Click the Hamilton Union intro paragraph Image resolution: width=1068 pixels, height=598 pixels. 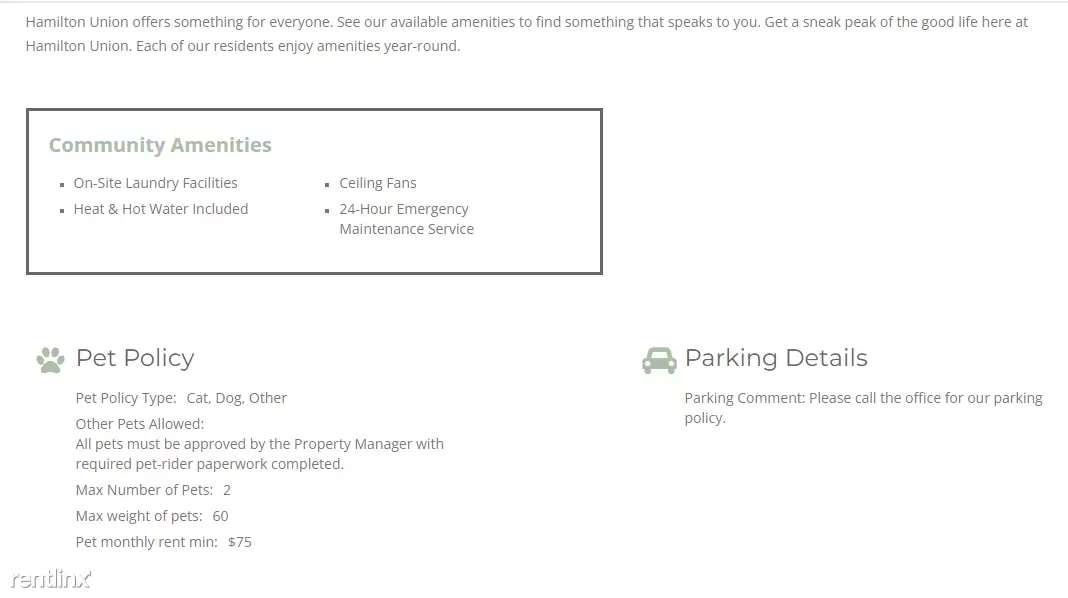pyautogui.click(x=527, y=34)
